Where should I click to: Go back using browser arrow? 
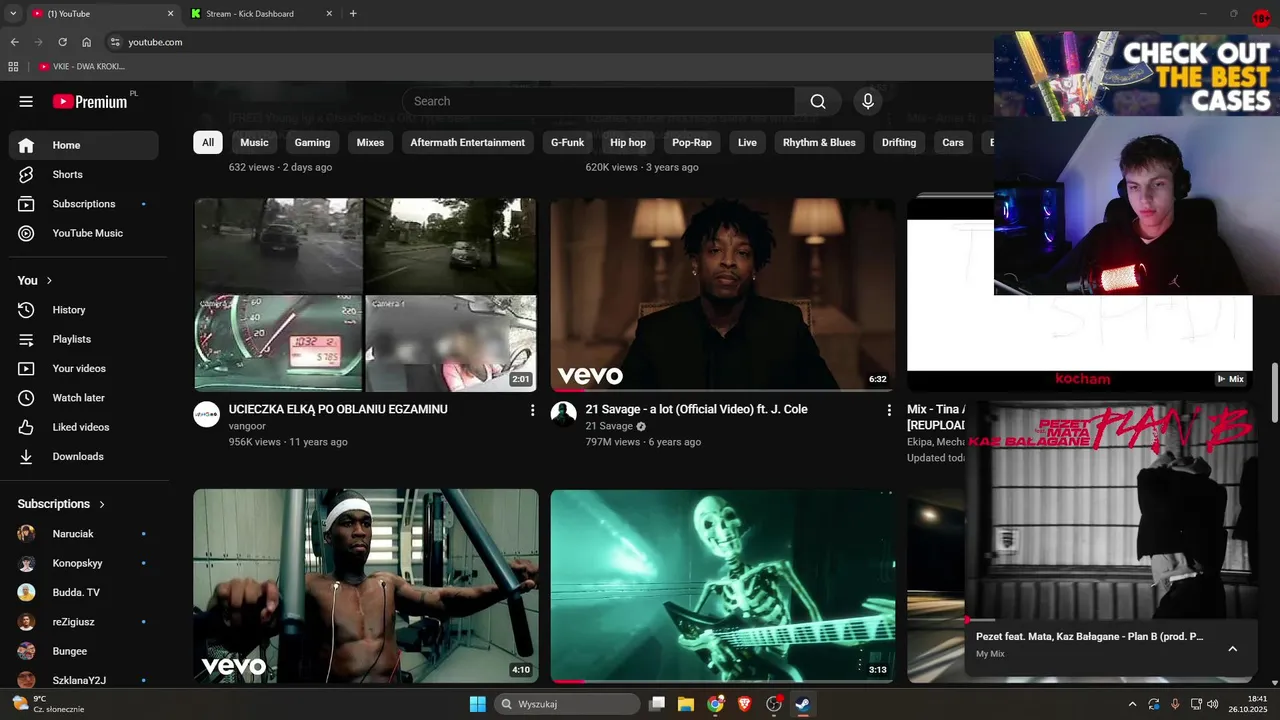(x=14, y=42)
